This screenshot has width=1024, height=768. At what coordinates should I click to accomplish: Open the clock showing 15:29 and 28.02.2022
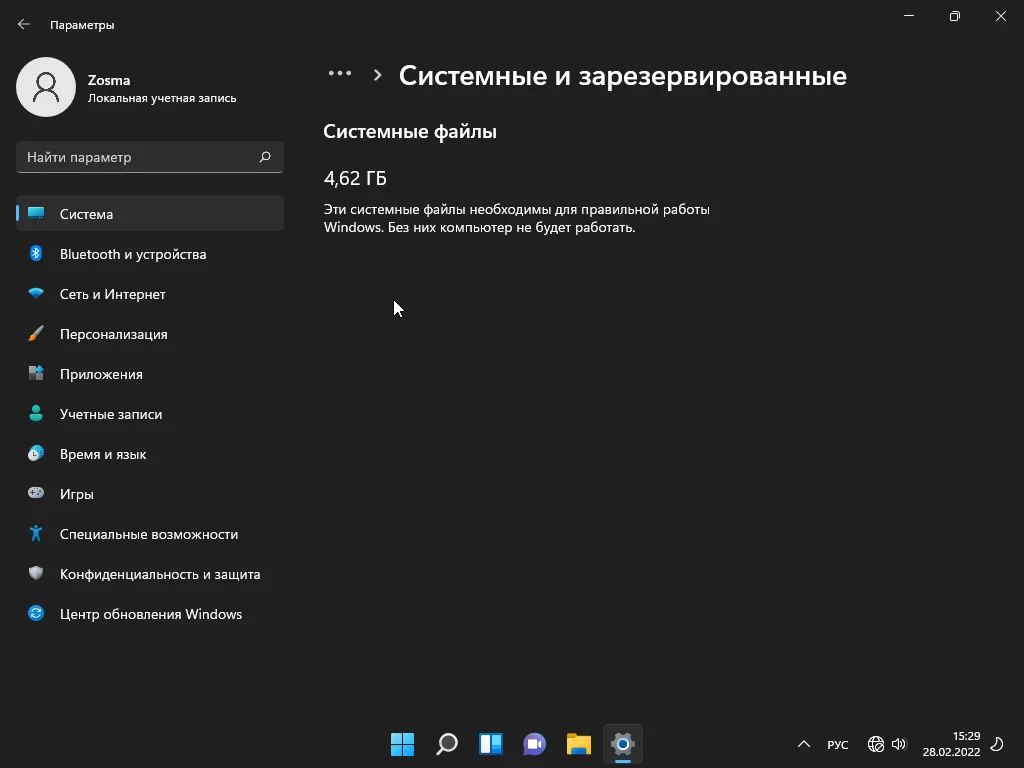(x=952, y=744)
